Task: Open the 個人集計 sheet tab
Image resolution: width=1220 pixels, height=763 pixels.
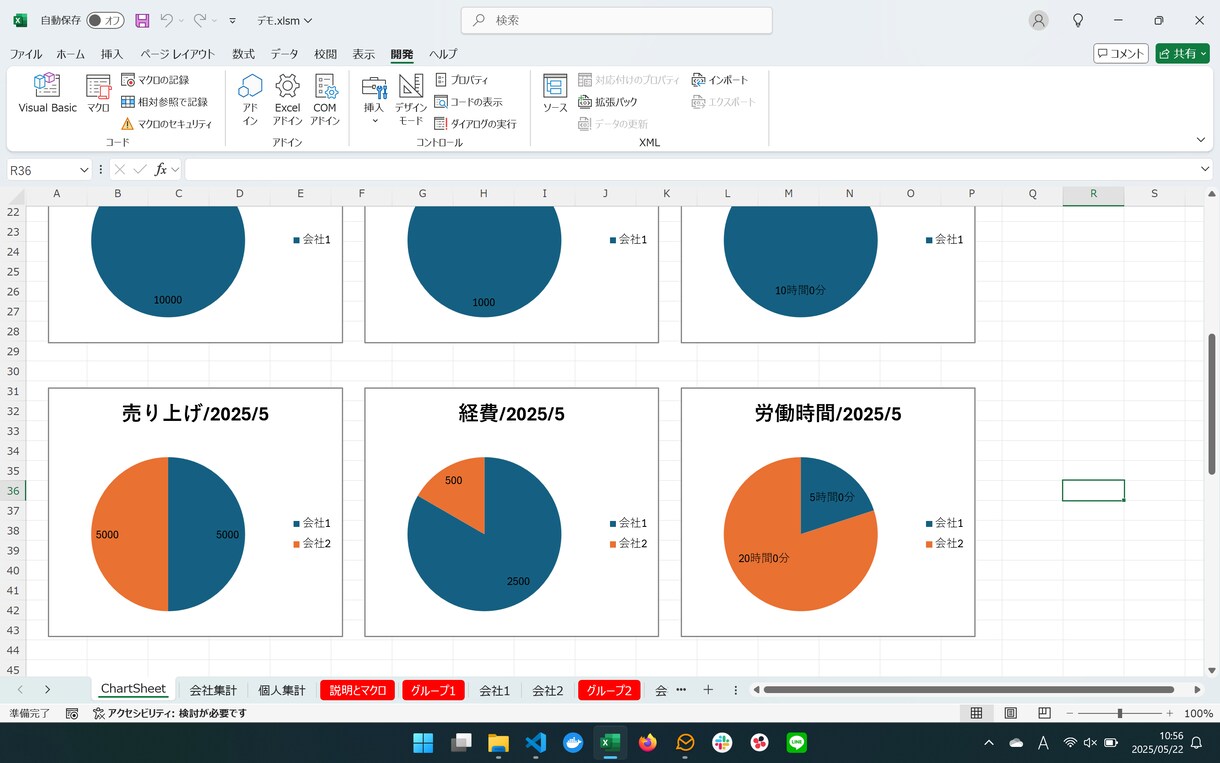Action: (282, 690)
